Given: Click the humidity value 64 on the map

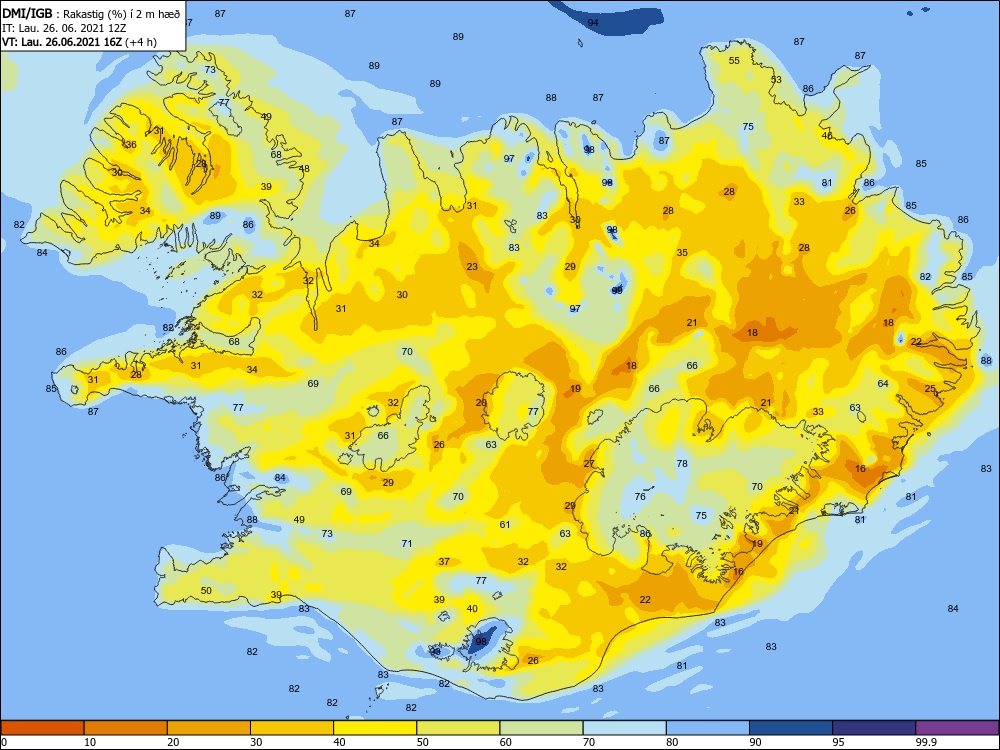Looking at the screenshot, I should tap(883, 384).
